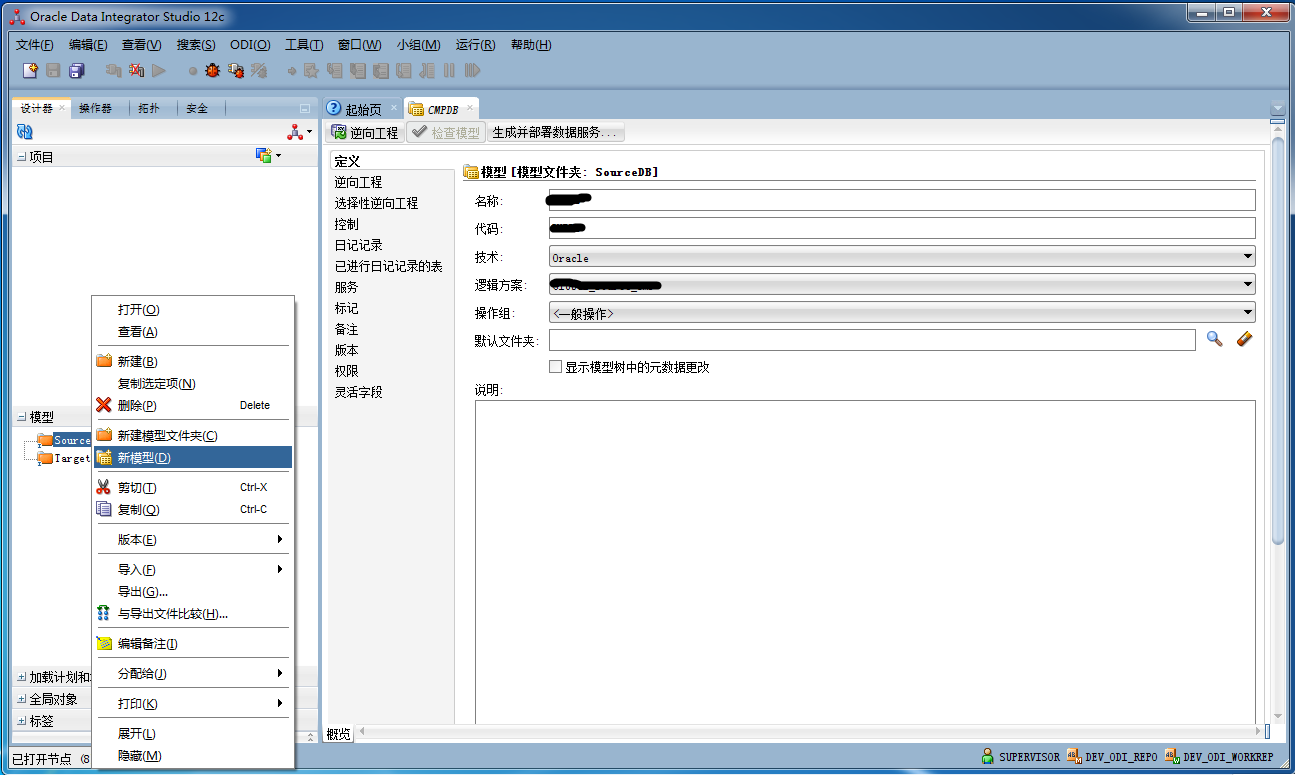Select the Target model folder in tree
Viewport: 1295px width, 775px height.
[x=70, y=458]
